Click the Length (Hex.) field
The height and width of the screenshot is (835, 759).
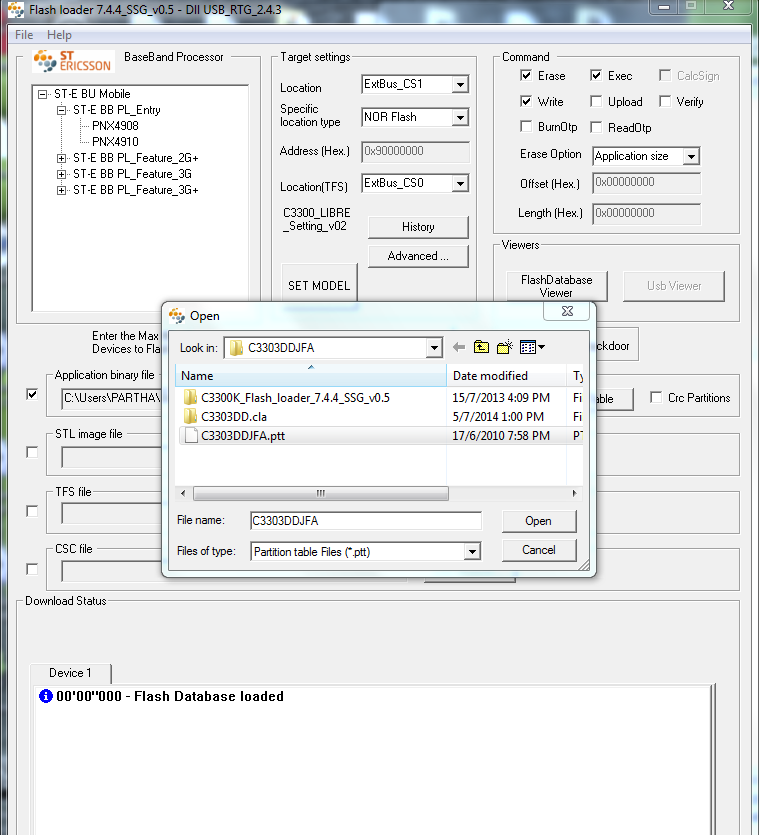coord(647,214)
